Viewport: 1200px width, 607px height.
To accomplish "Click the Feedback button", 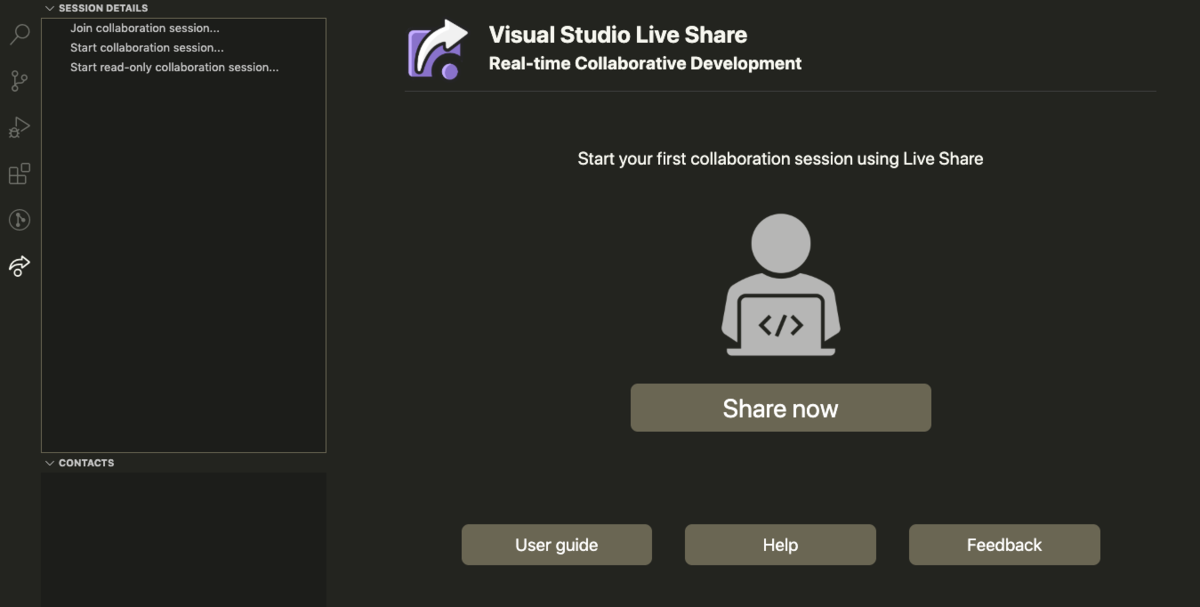I will pos(1004,545).
